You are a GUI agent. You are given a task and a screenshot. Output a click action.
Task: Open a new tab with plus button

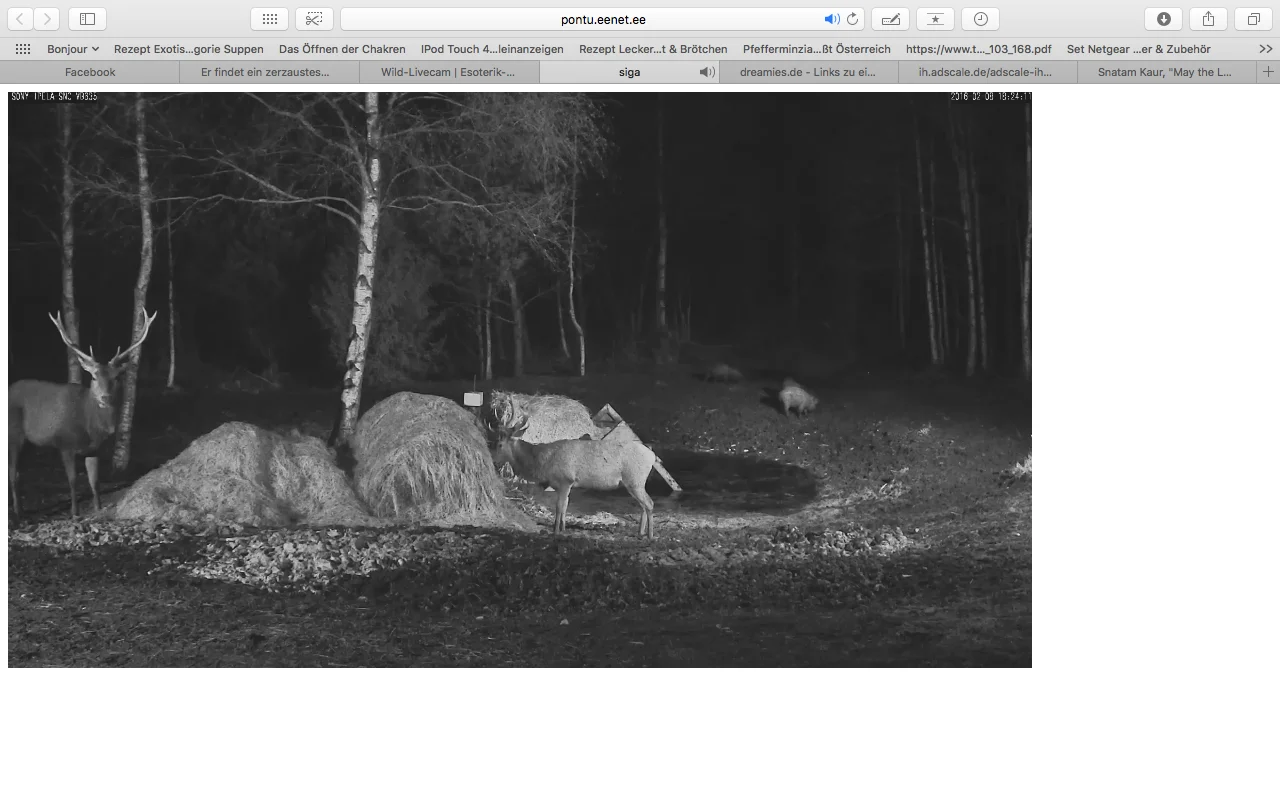pyautogui.click(x=1268, y=72)
